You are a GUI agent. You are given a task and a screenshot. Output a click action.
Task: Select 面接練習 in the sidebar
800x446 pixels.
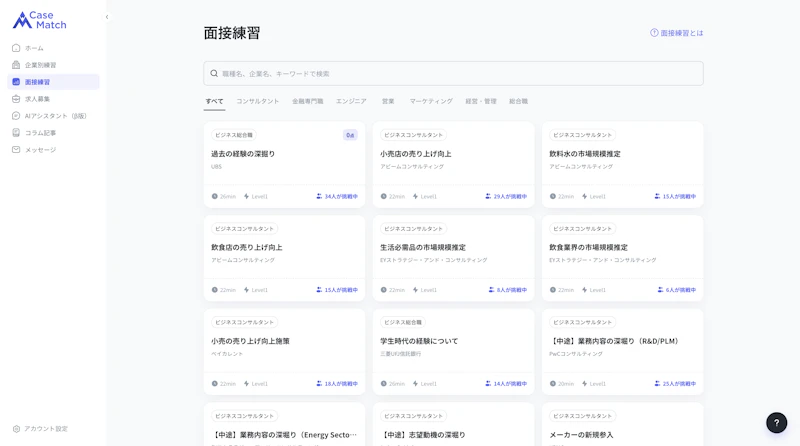click(53, 82)
